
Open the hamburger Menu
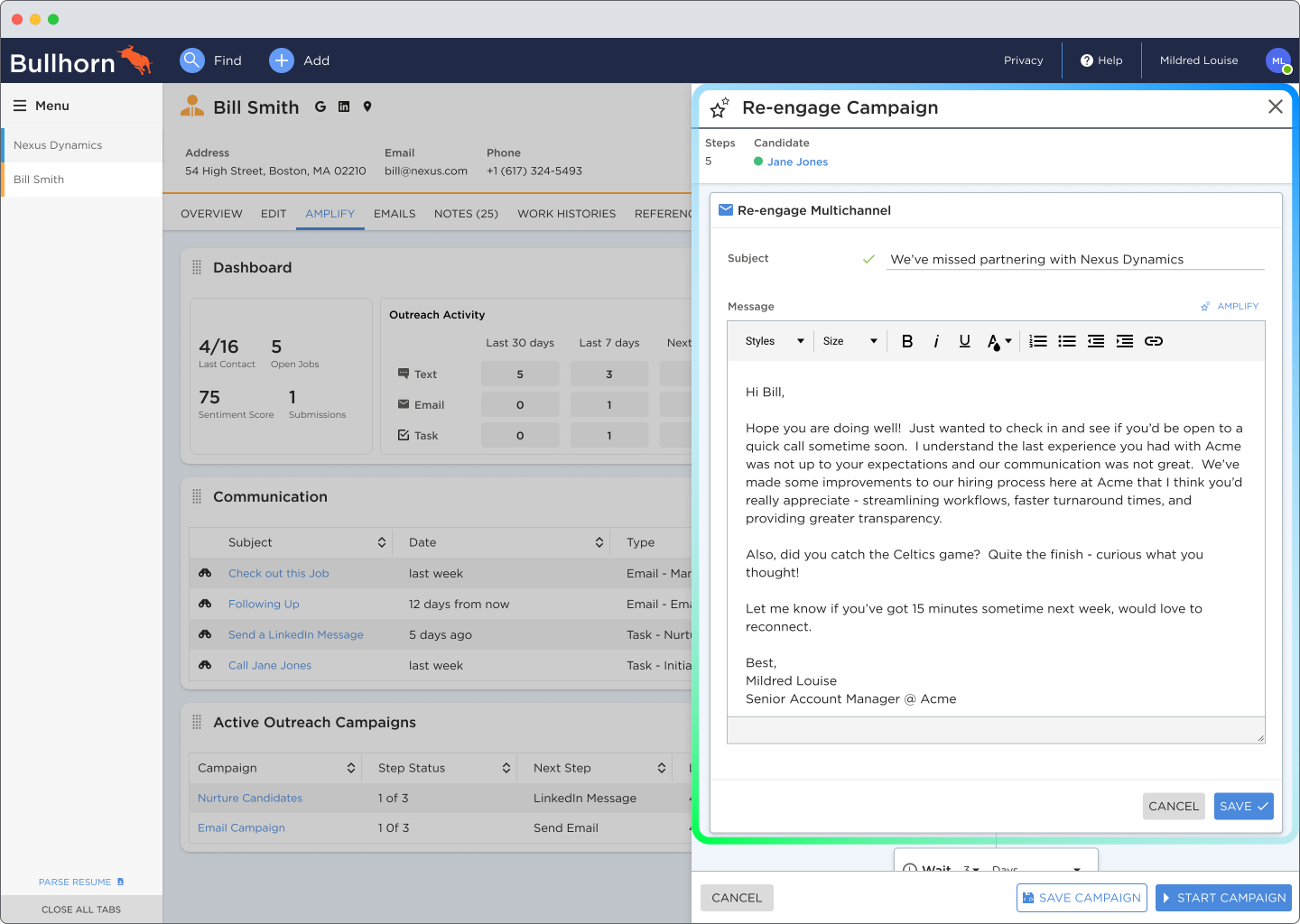(x=20, y=106)
